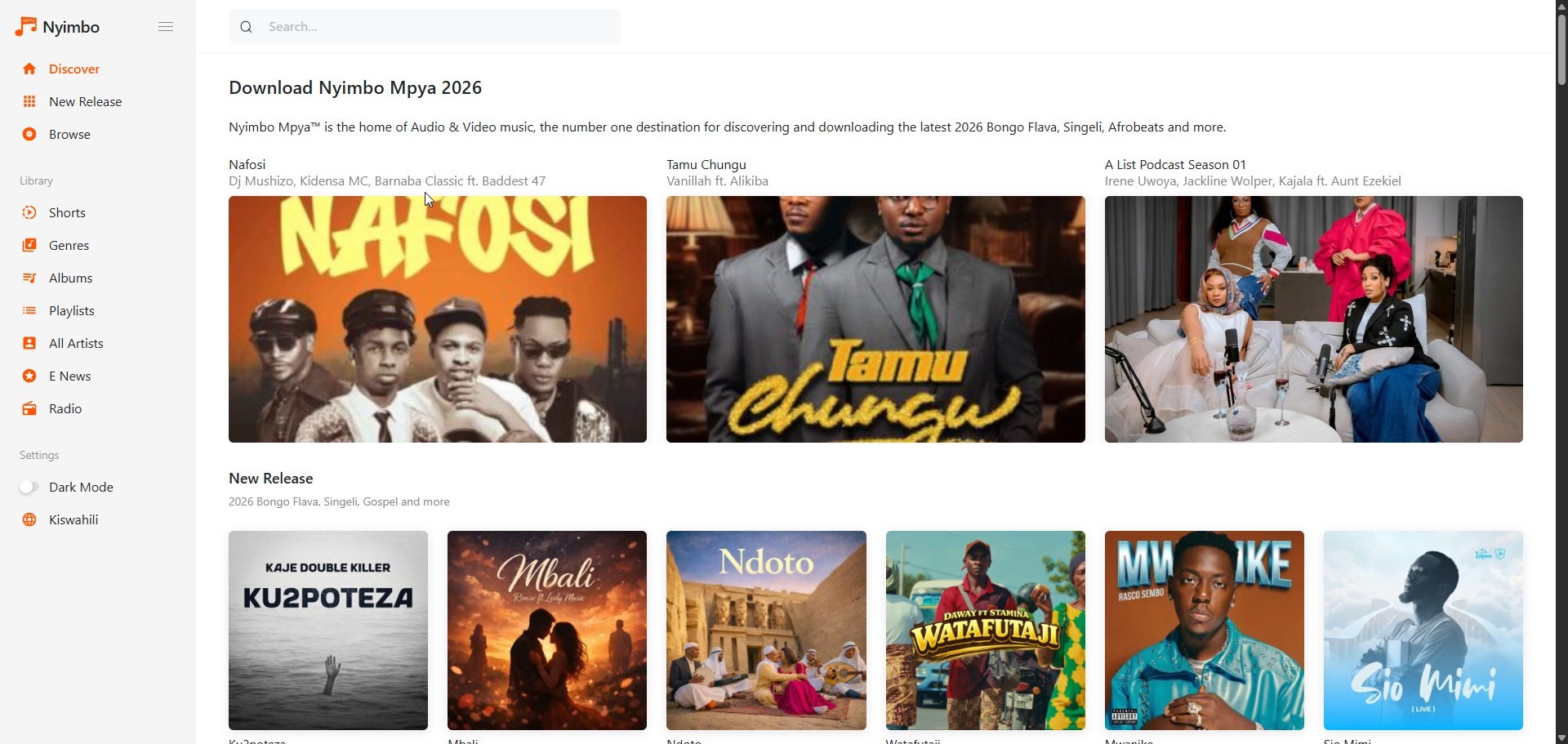Viewport: 1568px width, 744px height.
Task: Enable Dark Mode
Action: [29, 487]
